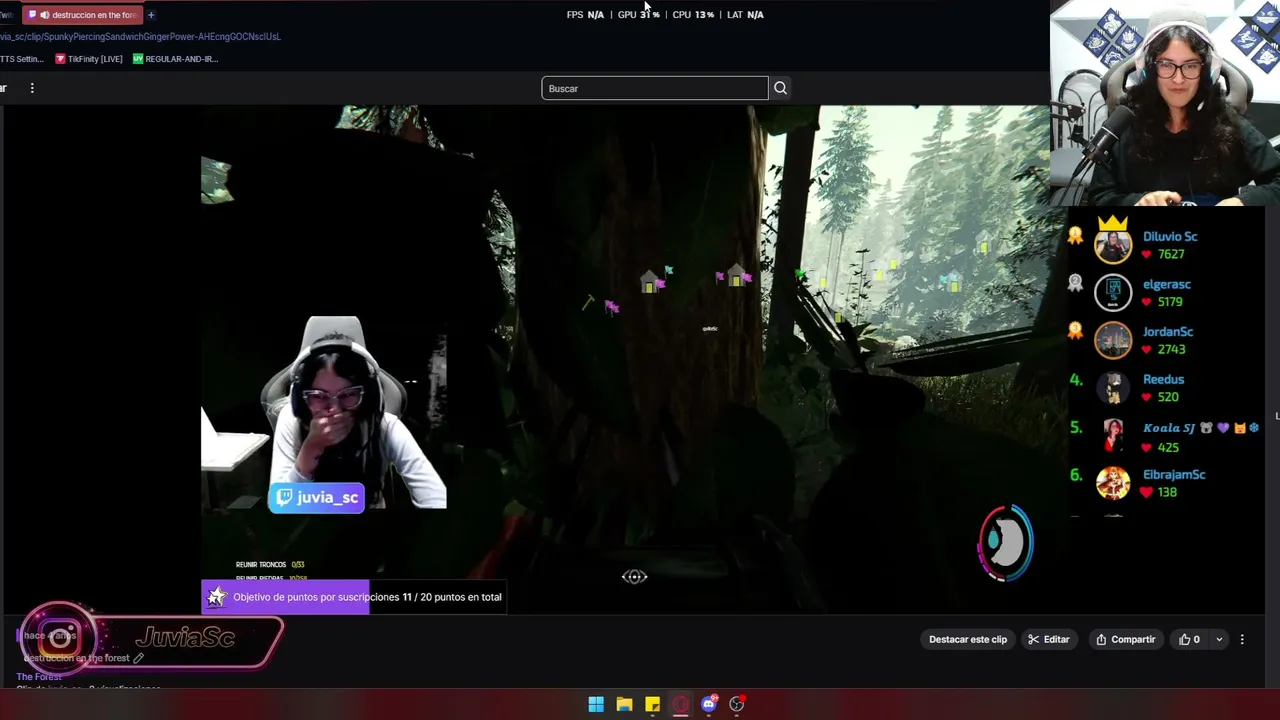Click the silver medal badge beside elgerasc
The image size is (1280, 720).
pyautogui.click(x=1075, y=283)
